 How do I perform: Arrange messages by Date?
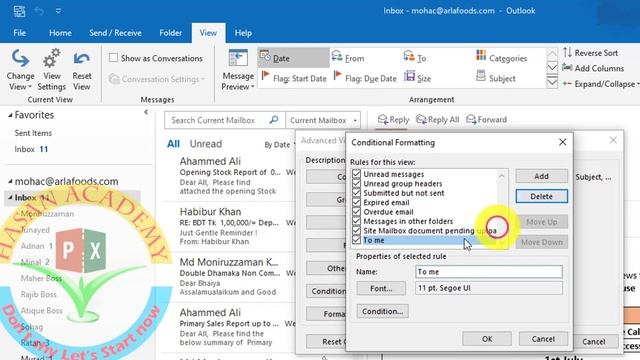click(x=293, y=58)
